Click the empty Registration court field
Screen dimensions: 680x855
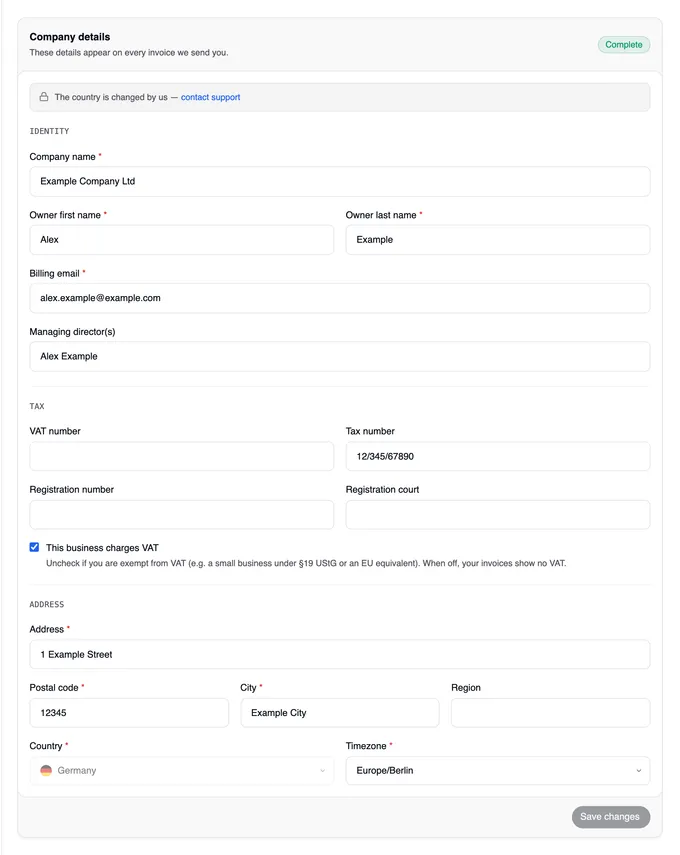pyautogui.click(x=497, y=515)
